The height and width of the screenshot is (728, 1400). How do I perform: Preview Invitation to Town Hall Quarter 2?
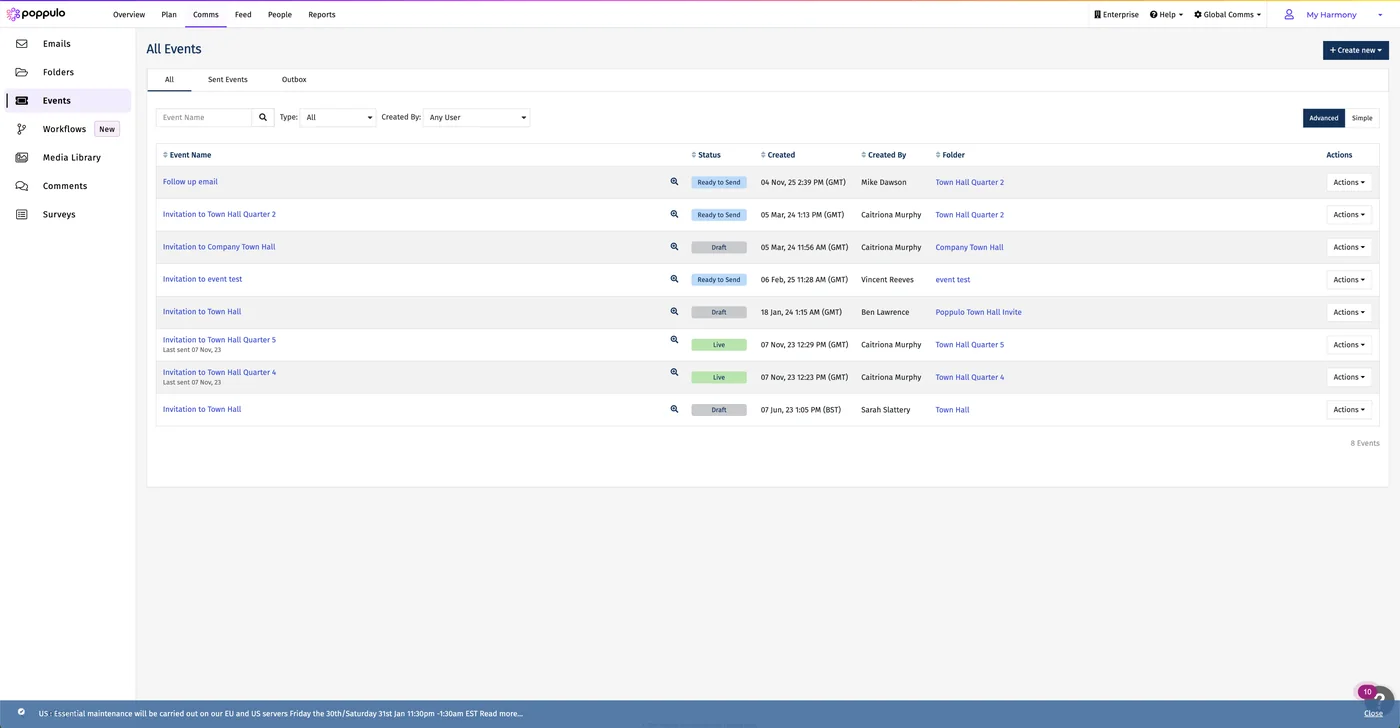tap(674, 214)
